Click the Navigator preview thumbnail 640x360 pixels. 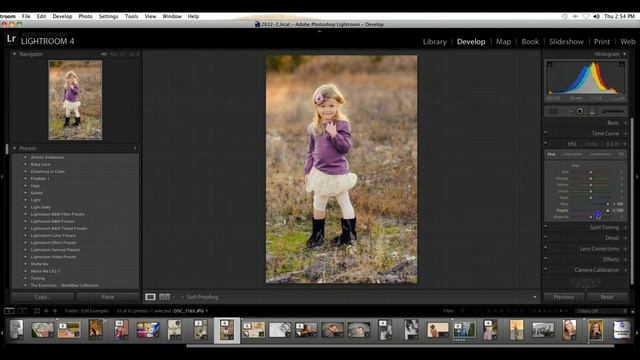(x=75, y=100)
